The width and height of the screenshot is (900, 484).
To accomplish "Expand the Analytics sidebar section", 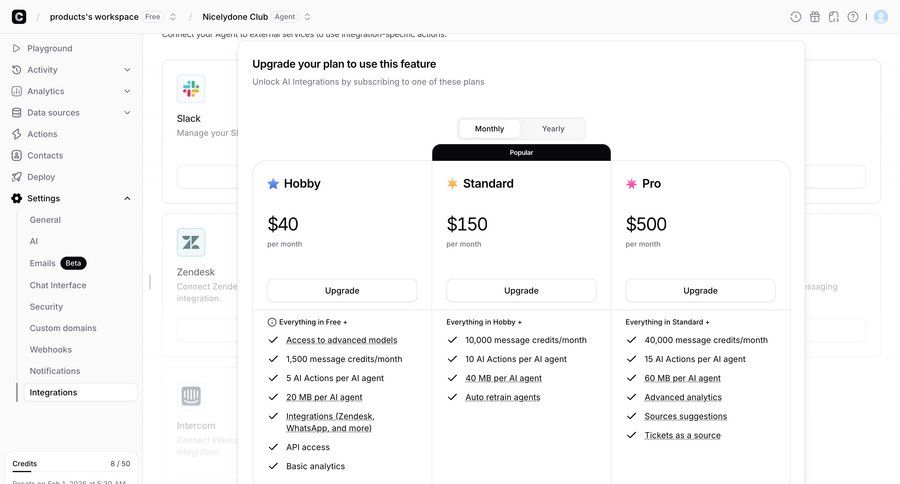I will 127,91.
